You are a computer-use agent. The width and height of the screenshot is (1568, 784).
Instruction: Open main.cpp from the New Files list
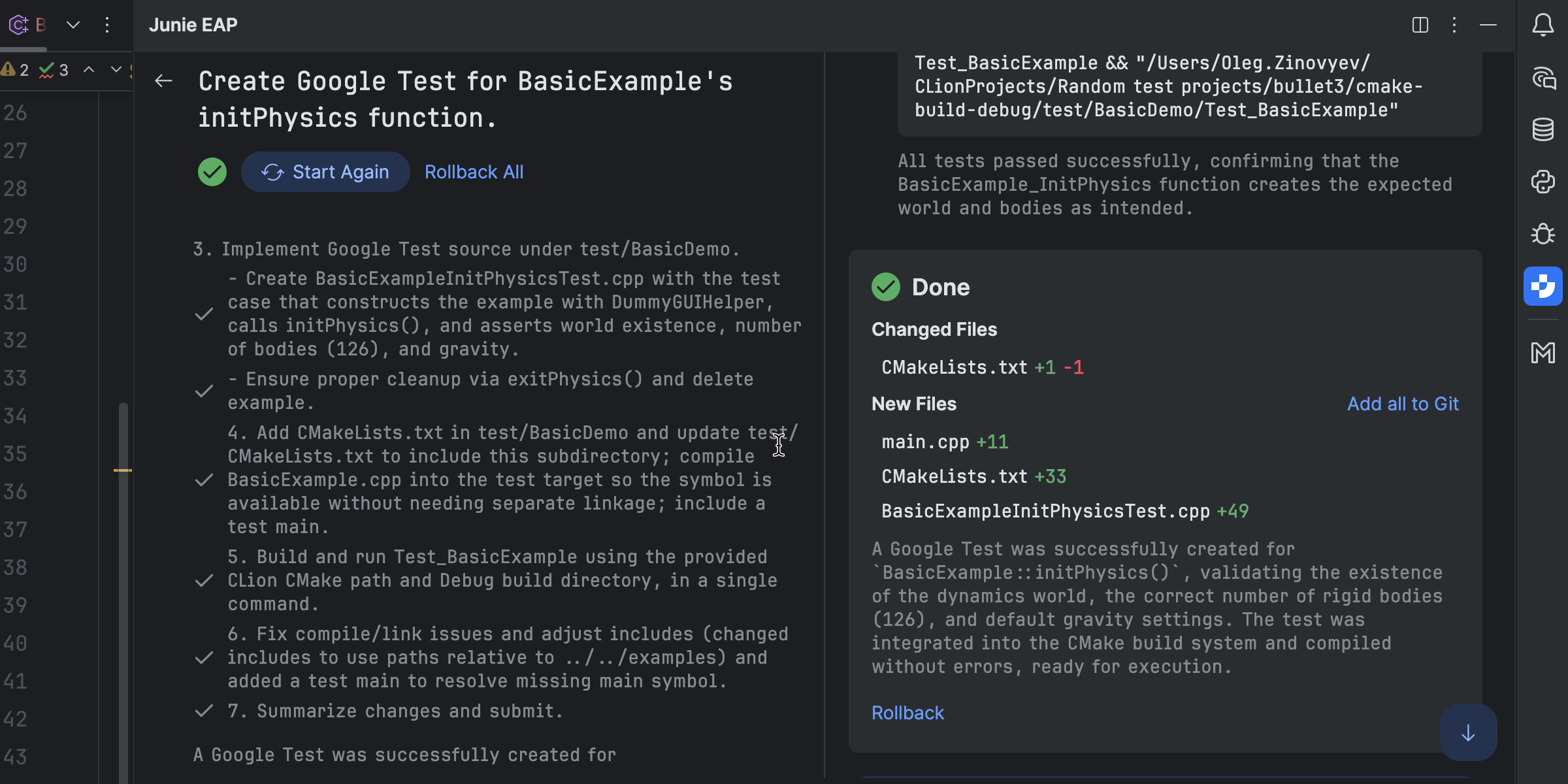coord(925,442)
